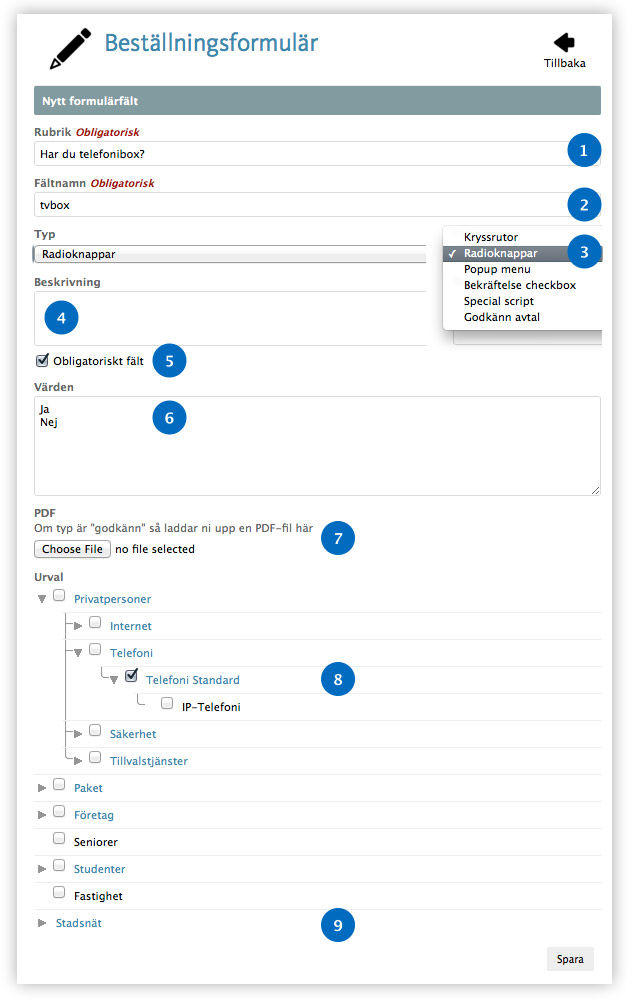This screenshot has width=634, height=1004.
Task: Click the numbered marker 4 badge
Action: pyautogui.click(x=61, y=319)
